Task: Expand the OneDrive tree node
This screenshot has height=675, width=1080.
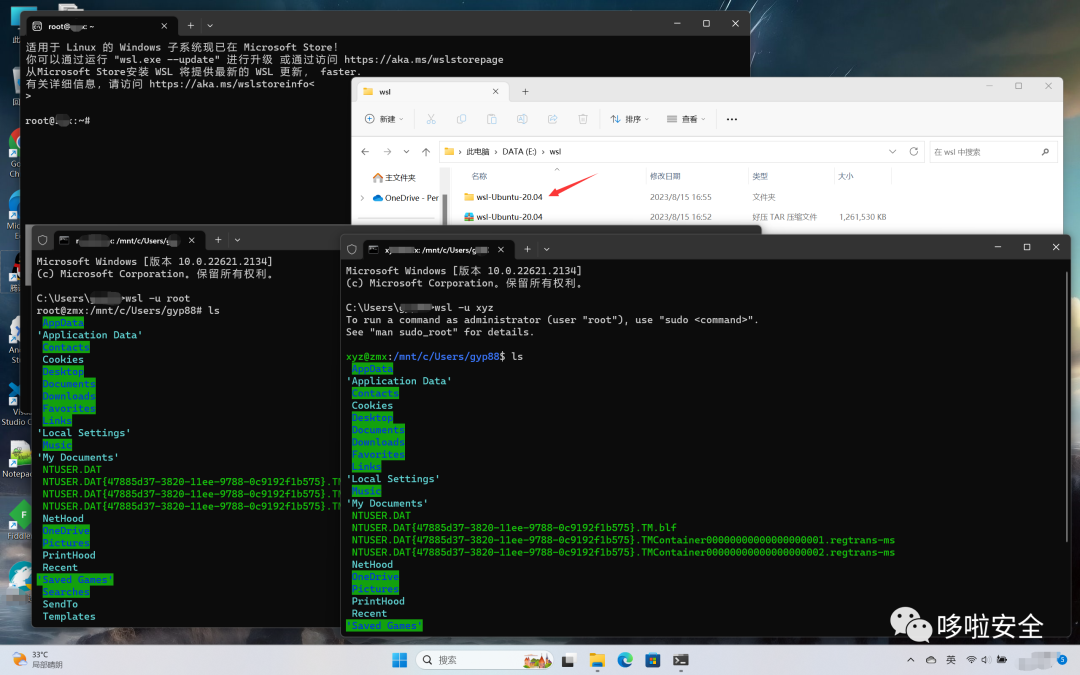Action: click(362, 198)
